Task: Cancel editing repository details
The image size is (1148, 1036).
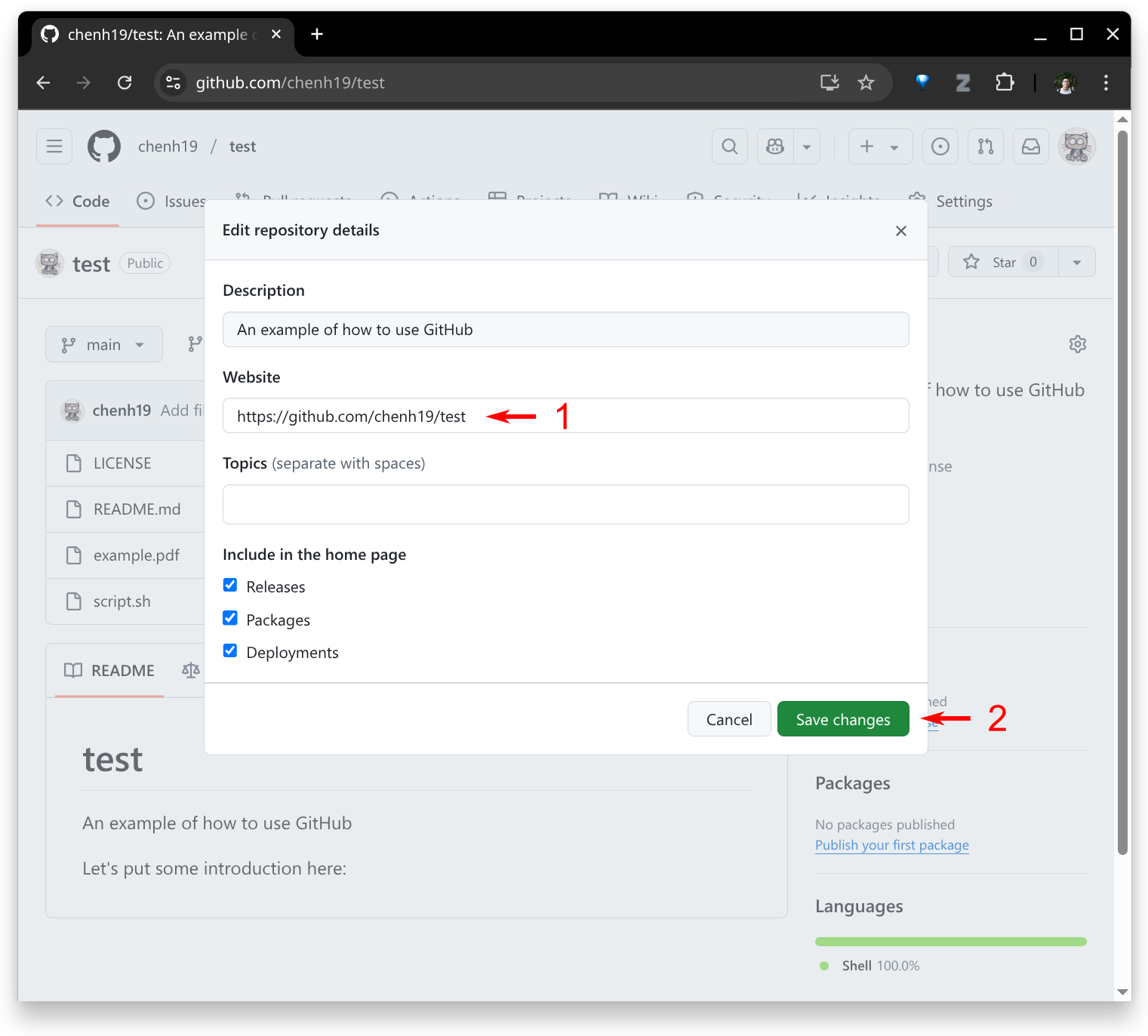Action: [x=729, y=719]
